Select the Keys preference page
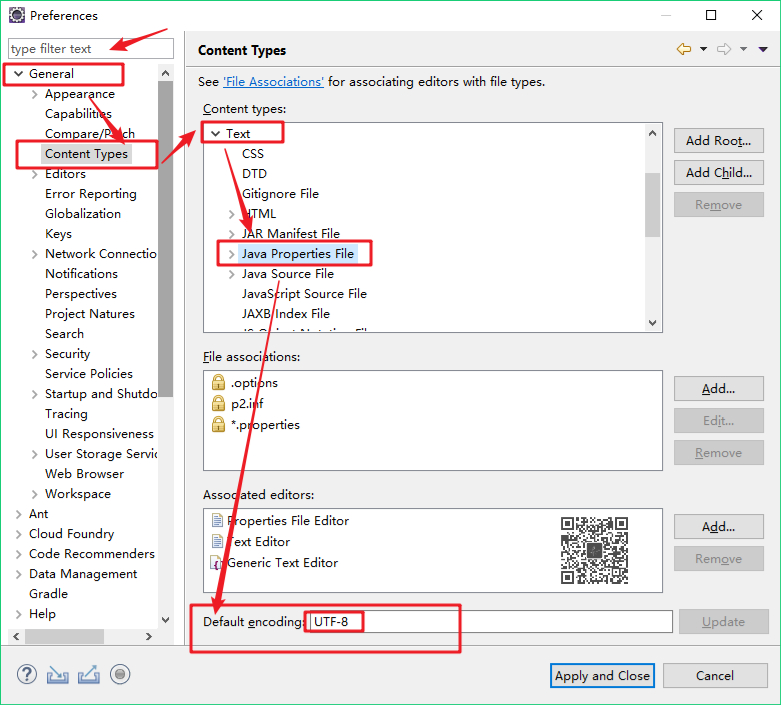This screenshot has height=705, width=781. pyautogui.click(x=58, y=234)
